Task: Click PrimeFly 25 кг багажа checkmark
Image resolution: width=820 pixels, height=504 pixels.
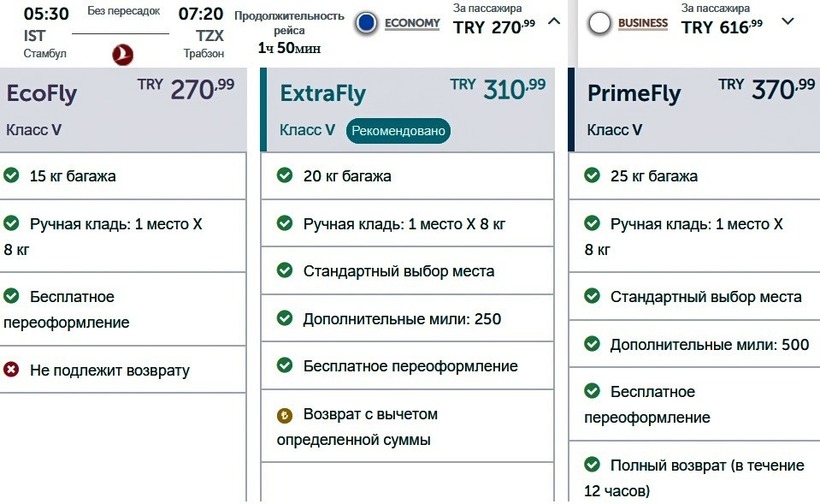Action: [x=592, y=176]
